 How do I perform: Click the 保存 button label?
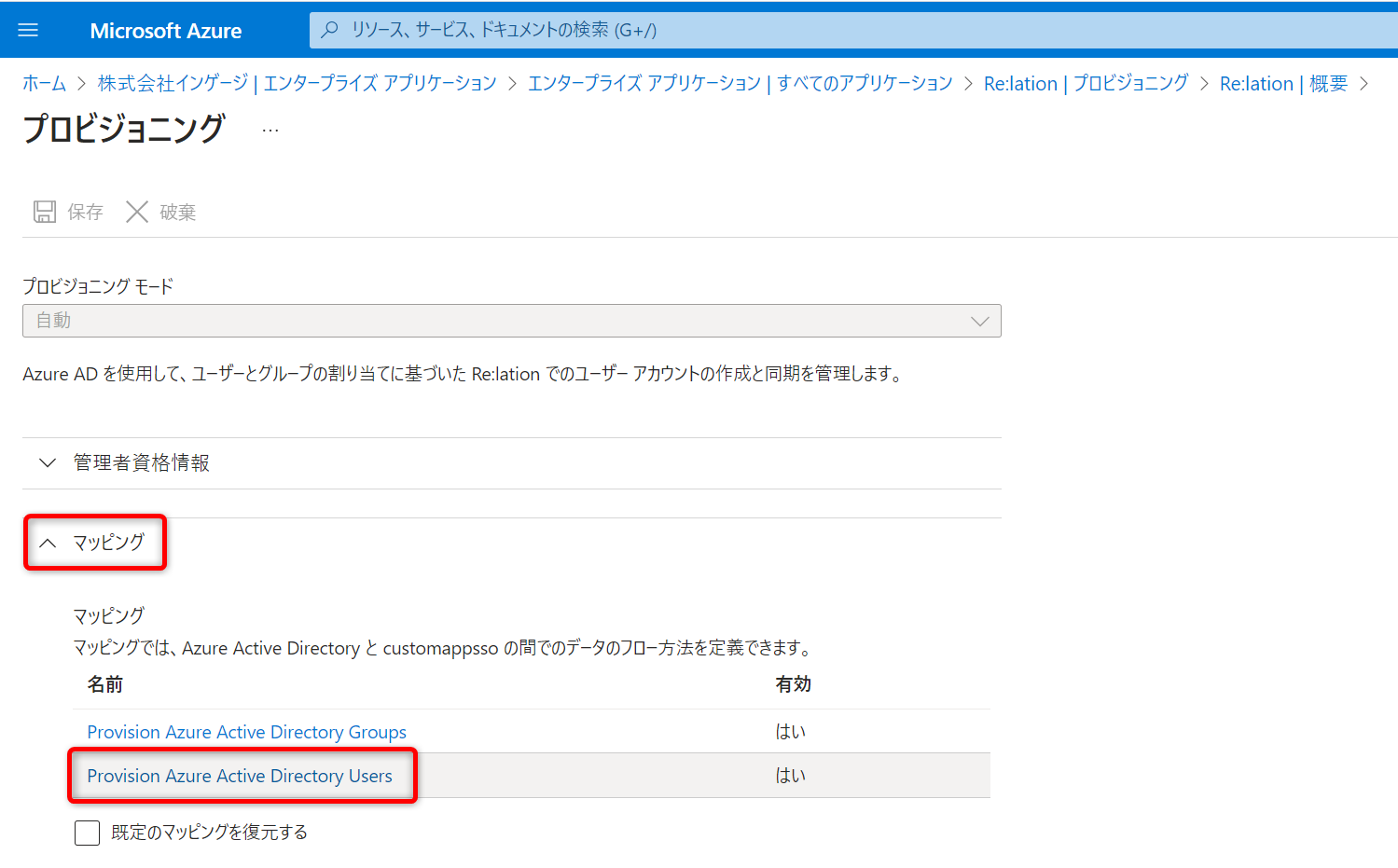[x=85, y=213]
